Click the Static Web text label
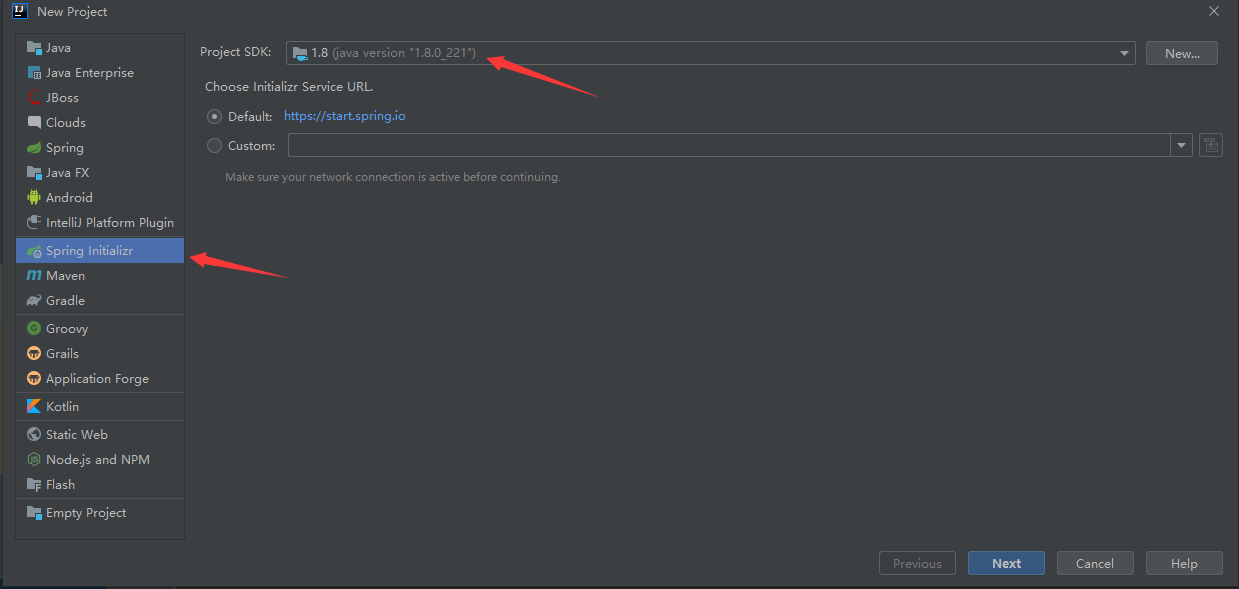Screen dimensions: 1239x589 tap(77, 435)
